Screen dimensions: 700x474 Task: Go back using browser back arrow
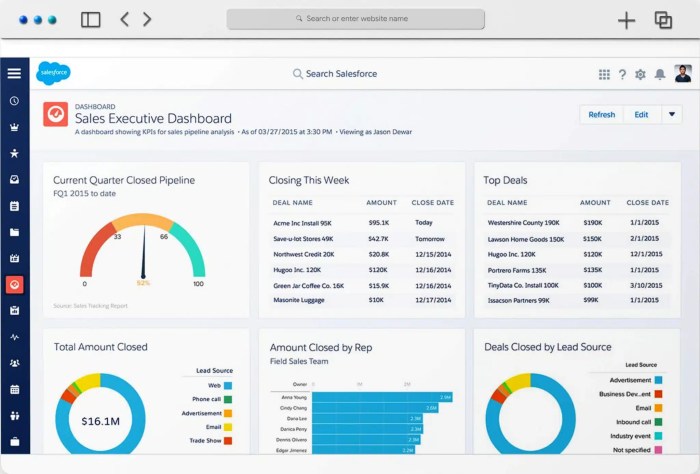(x=125, y=19)
